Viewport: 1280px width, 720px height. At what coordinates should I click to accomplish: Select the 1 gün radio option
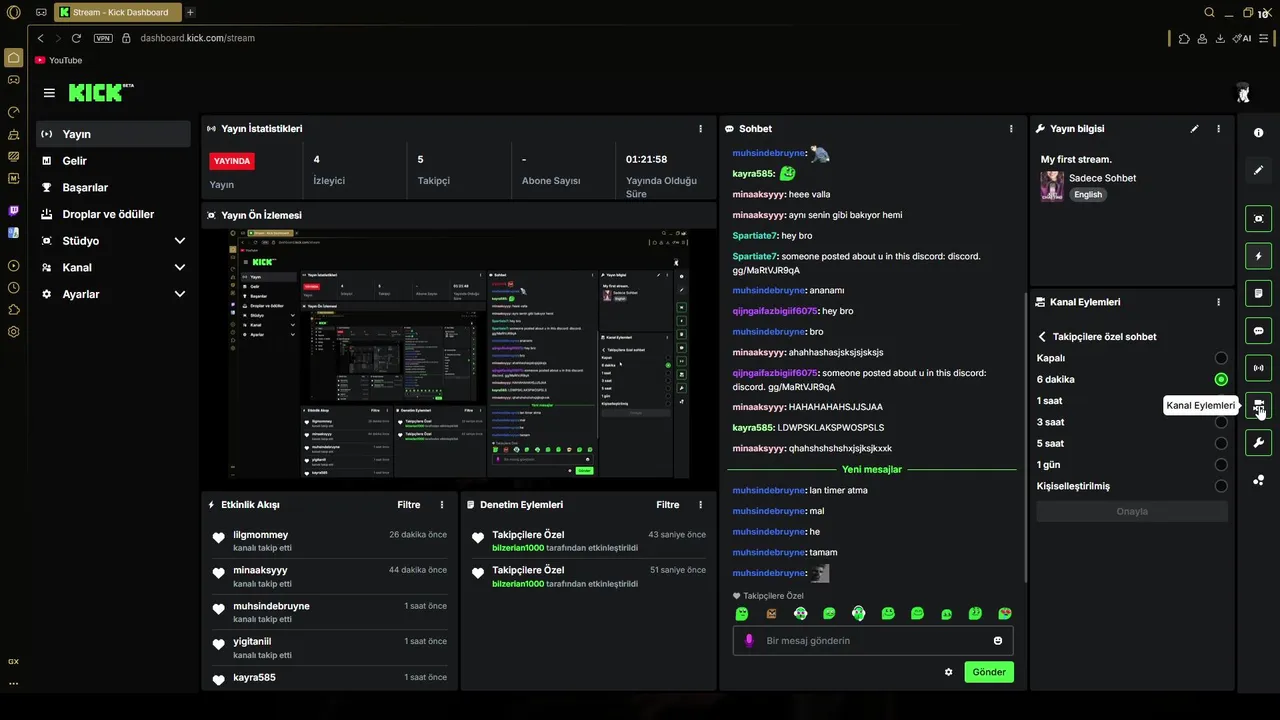point(1221,465)
